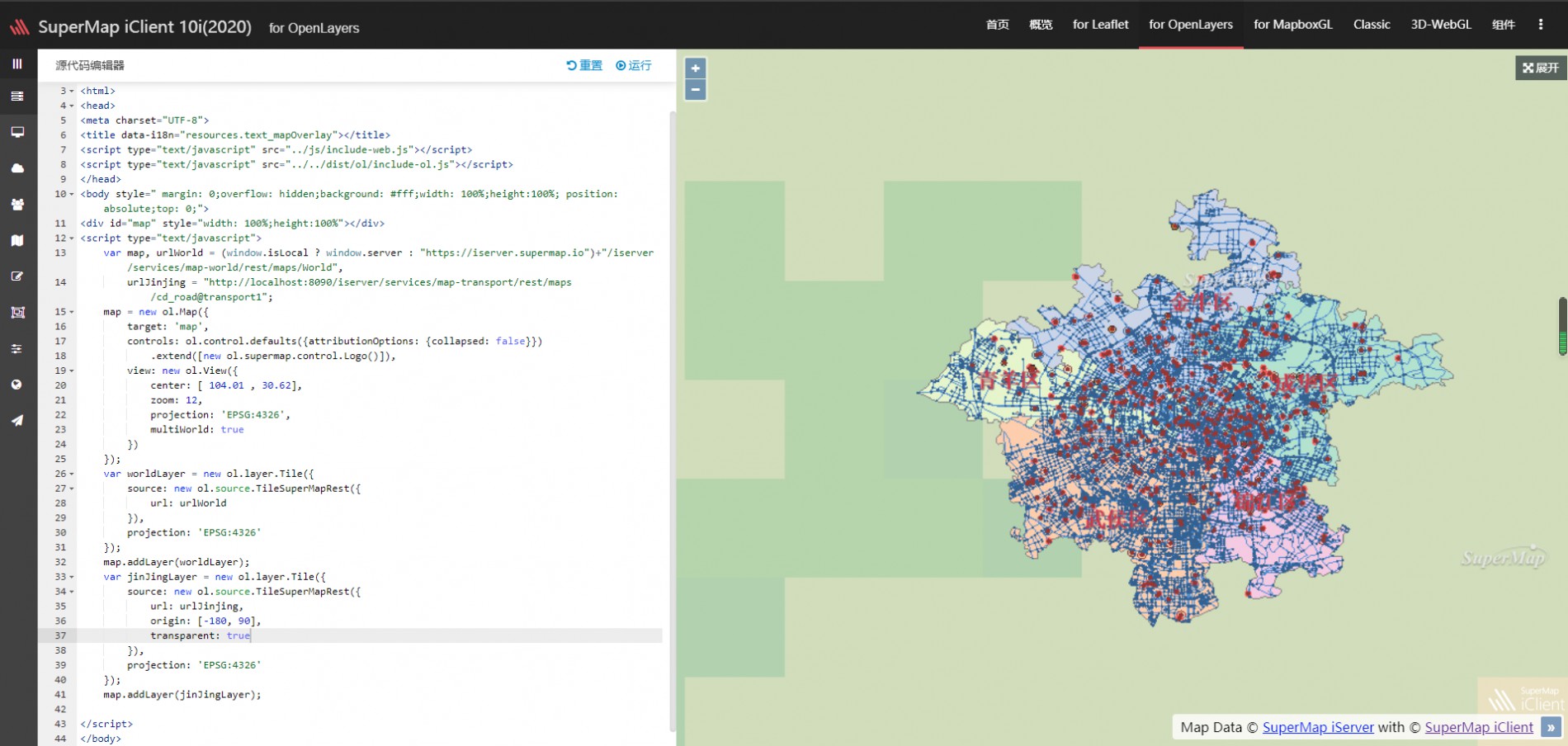This screenshot has width=1568, height=746.
Task: Click the SuperMap iClient 10i(2020) title
Action: 145,27
